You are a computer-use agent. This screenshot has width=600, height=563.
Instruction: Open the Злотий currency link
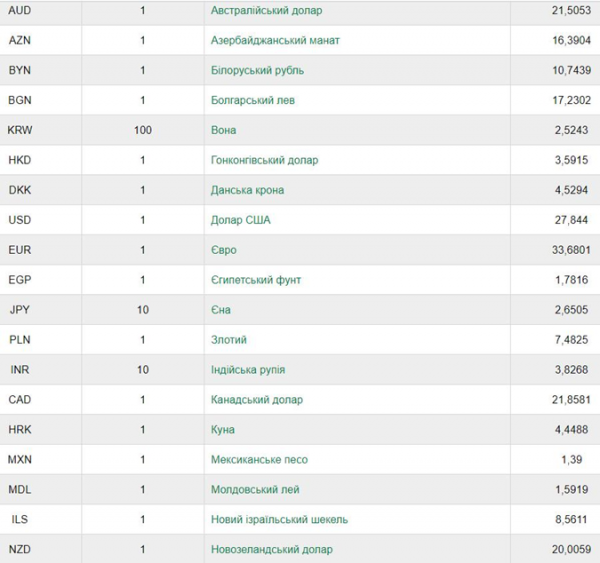228,340
